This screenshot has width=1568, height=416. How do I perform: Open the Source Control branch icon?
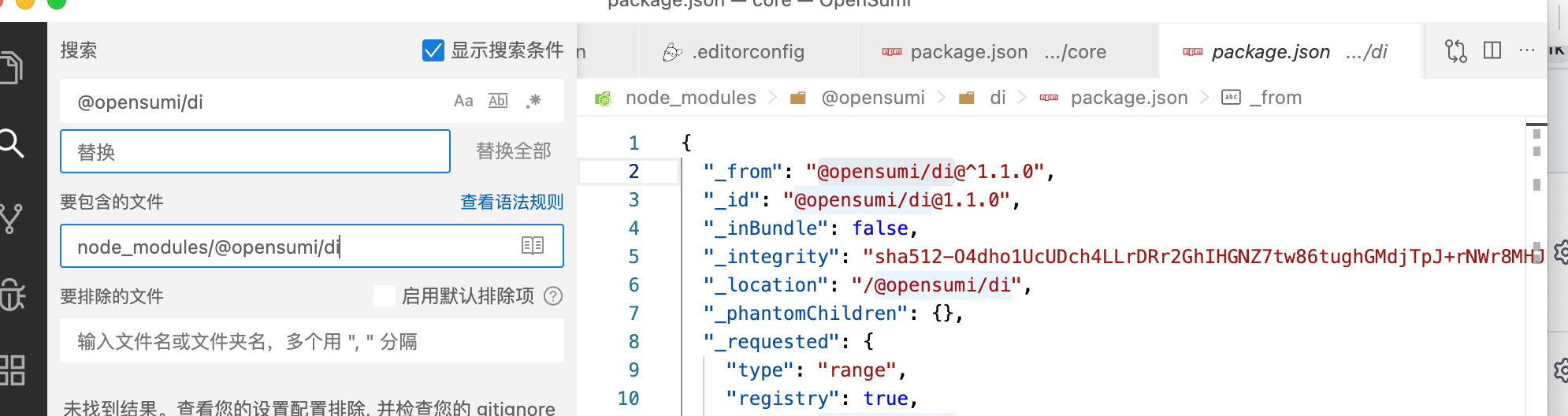[12, 218]
